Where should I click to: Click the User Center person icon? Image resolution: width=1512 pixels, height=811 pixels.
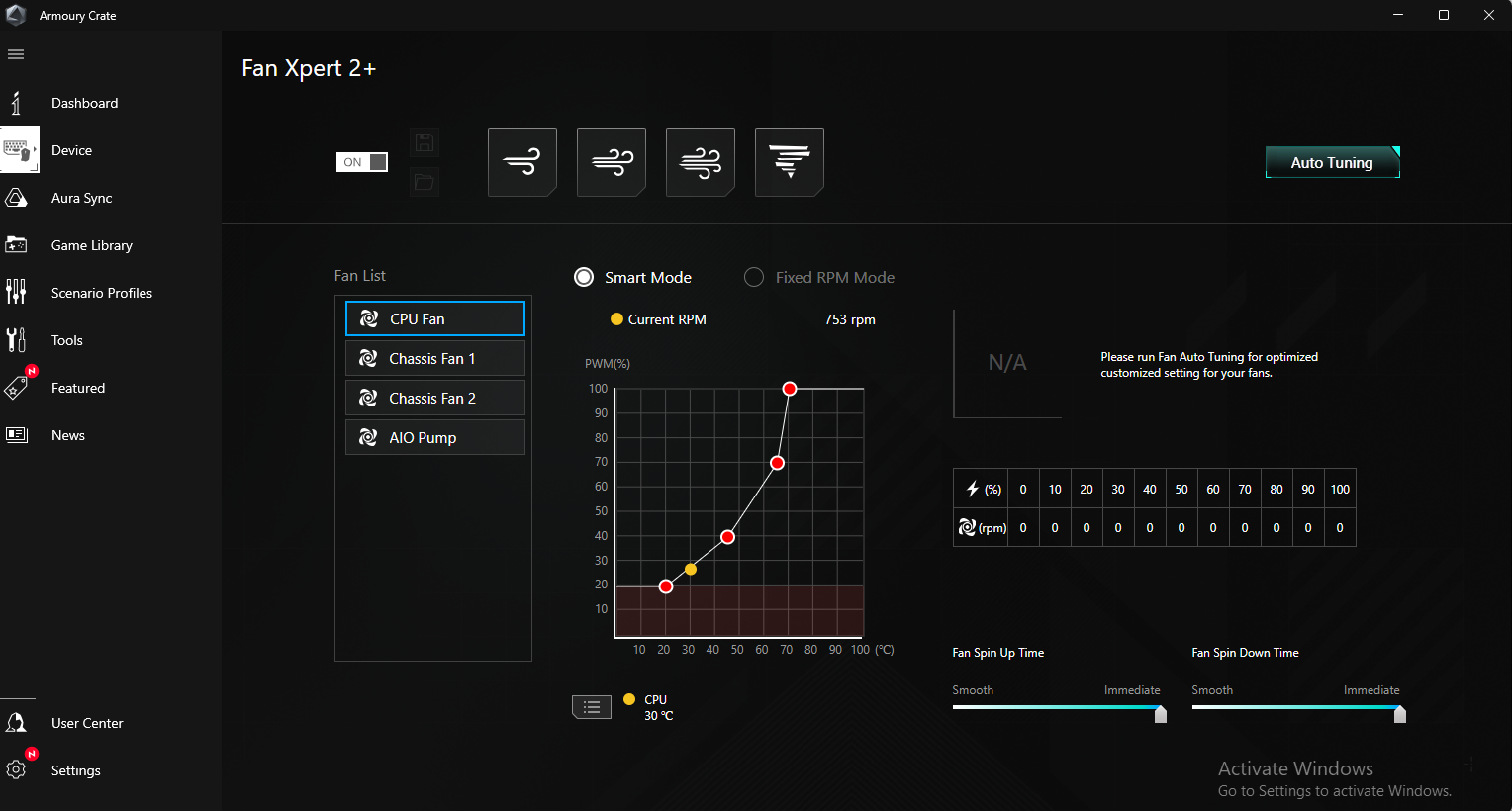(16, 723)
